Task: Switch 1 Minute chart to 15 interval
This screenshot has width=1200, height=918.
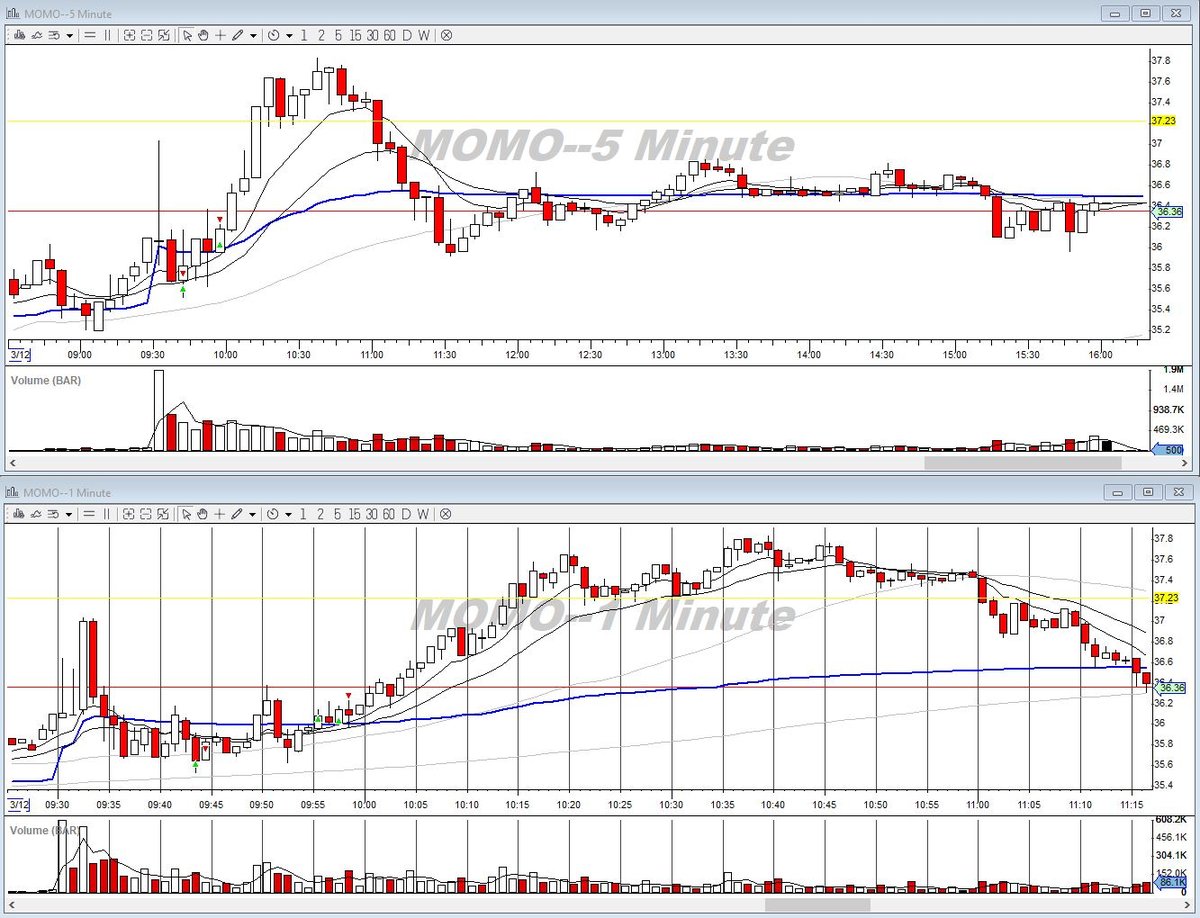Action: tap(355, 513)
